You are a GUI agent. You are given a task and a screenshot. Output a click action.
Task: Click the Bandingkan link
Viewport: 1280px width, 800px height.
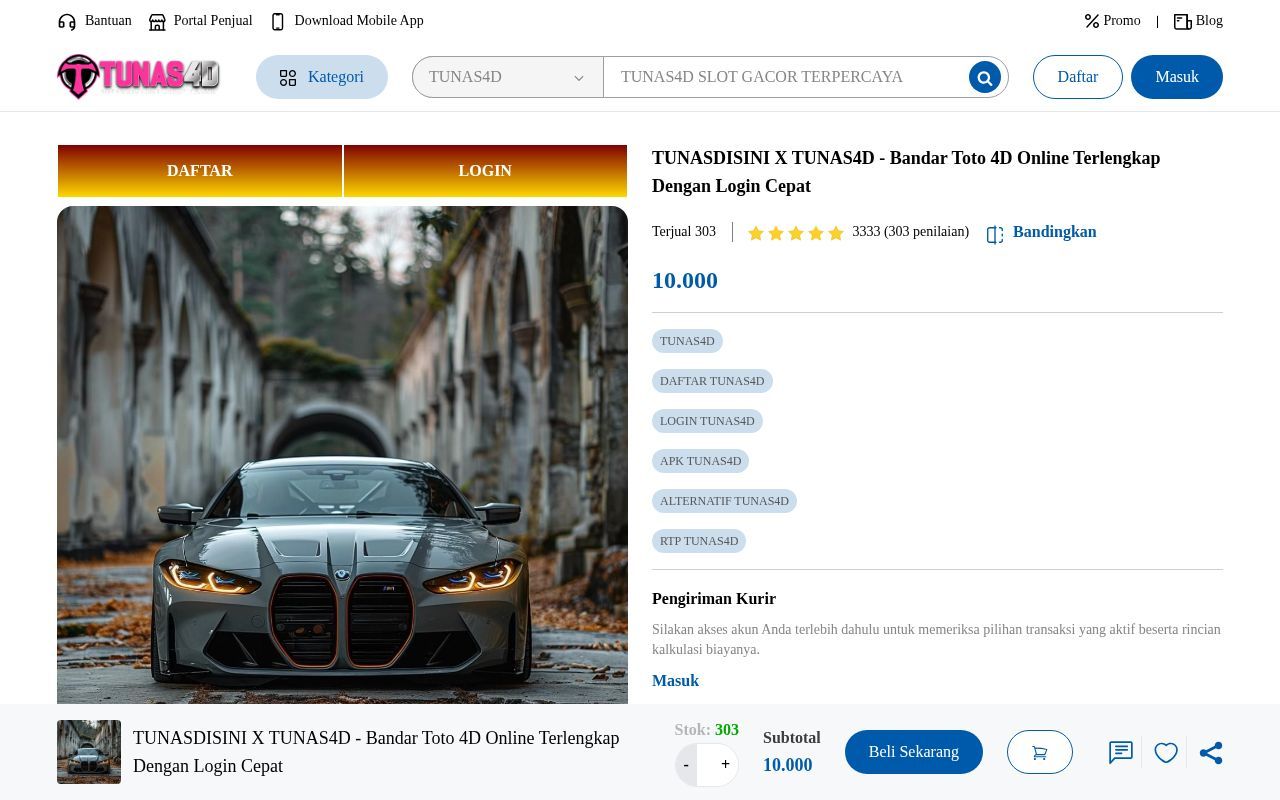1054,232
